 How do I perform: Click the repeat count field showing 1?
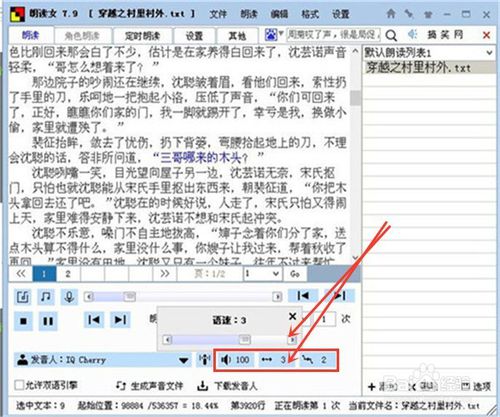(325, 319)
